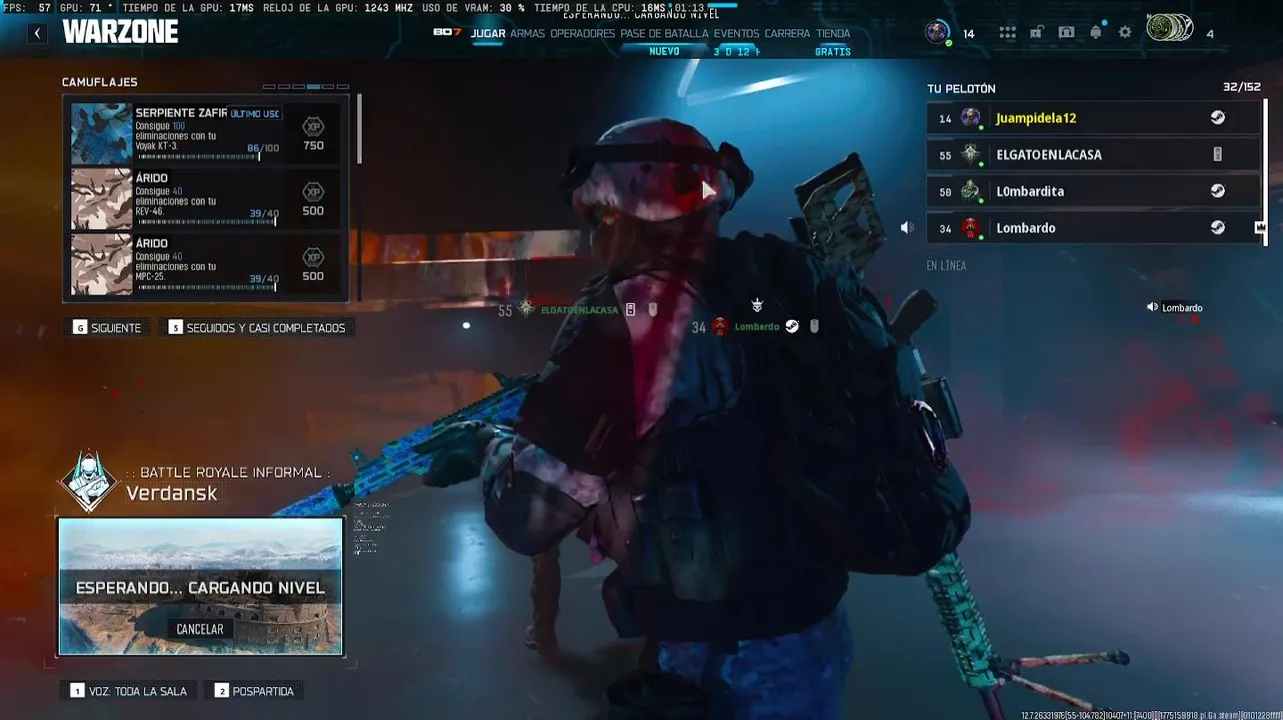The image size is (1283, 720).
Task: Select ELGATOENLACASA name in squad
Action: 1049,155
